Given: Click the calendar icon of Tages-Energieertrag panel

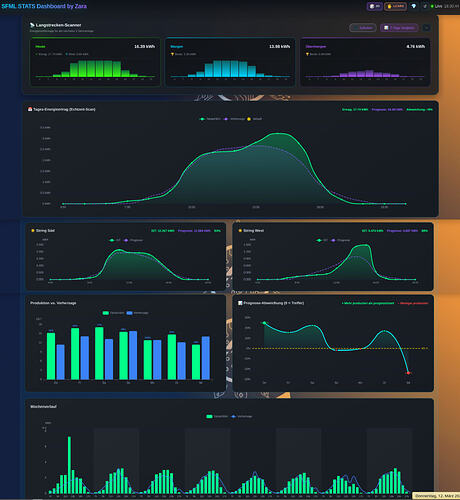Looking at the screenshot, I should 30,109.
